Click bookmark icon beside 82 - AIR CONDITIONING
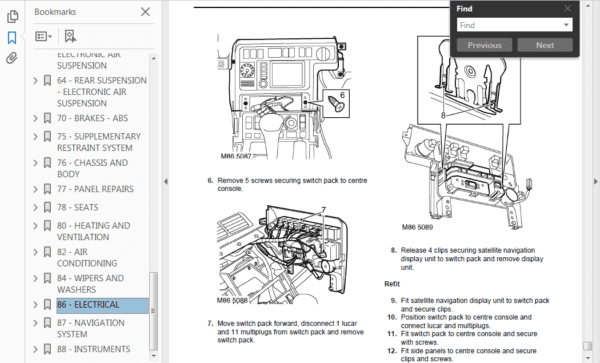The image size is (600, 363). (x=47, y=252)
